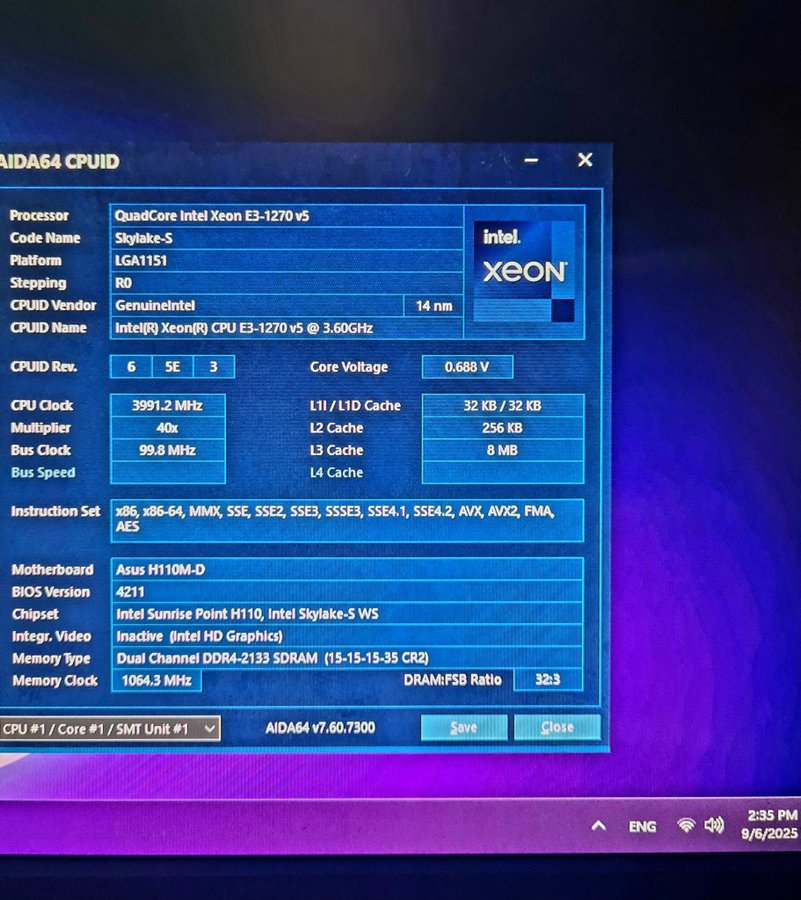Open the clock showing 2:35 PM
The width and height of the screenshot is (801, 900).
coord(769,824)
